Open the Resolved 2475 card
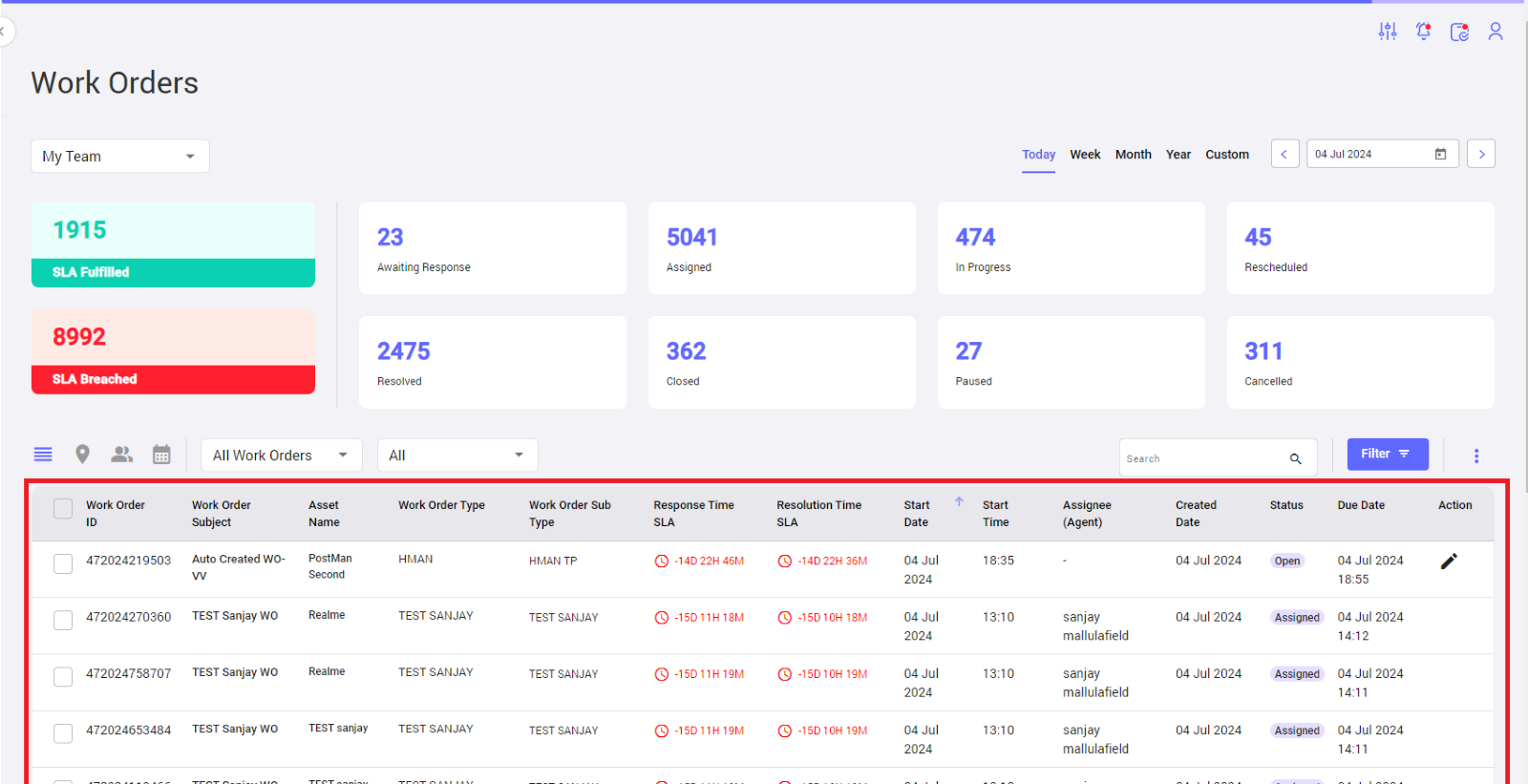The height and width of the screenshot is (784, 1528). tap(493, 363)
